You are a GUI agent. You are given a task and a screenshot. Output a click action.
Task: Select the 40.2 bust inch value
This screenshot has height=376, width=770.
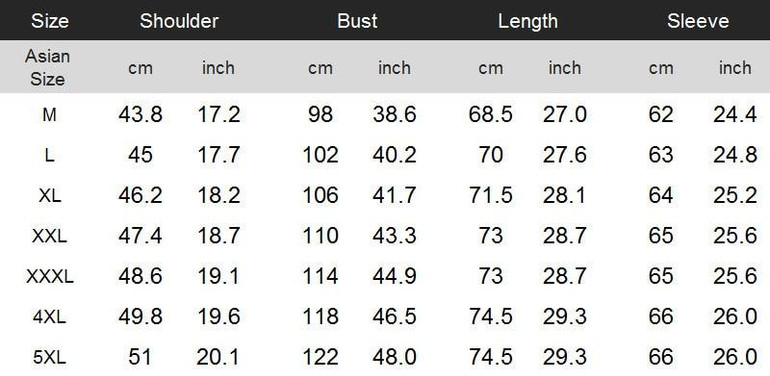click(x=394, y=155)
